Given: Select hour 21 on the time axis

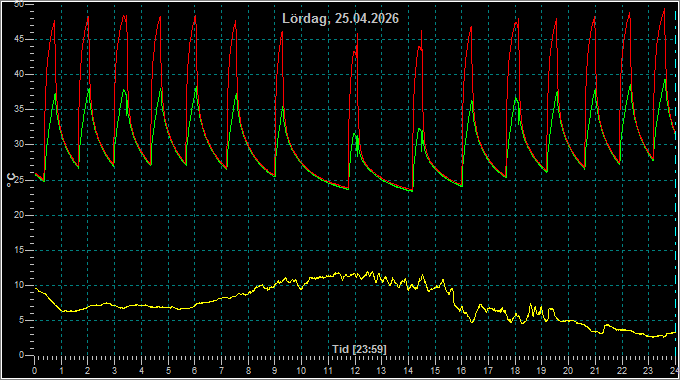Looking at the screenshot, I should pos(595,371).
